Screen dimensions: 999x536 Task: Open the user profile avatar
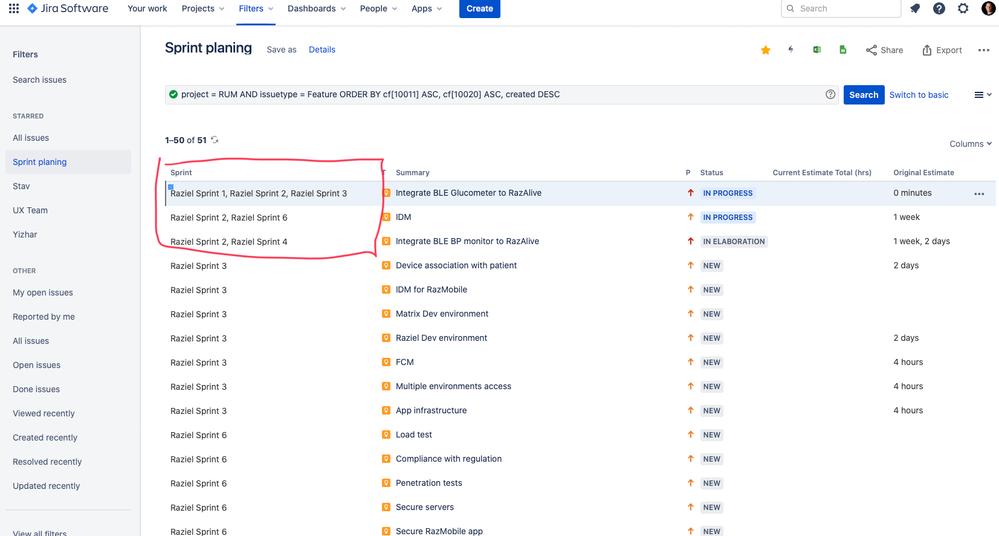(988, 8)
